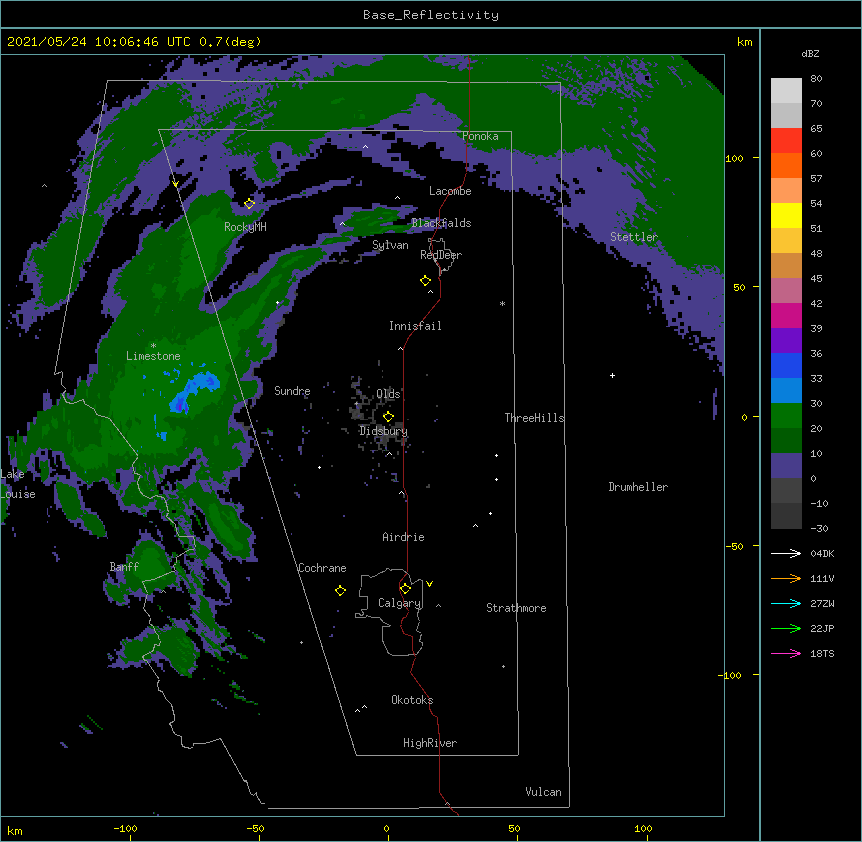This screenshot has width=862, height=842.
Task: Click the Sundre label
Action: [292, 391]
